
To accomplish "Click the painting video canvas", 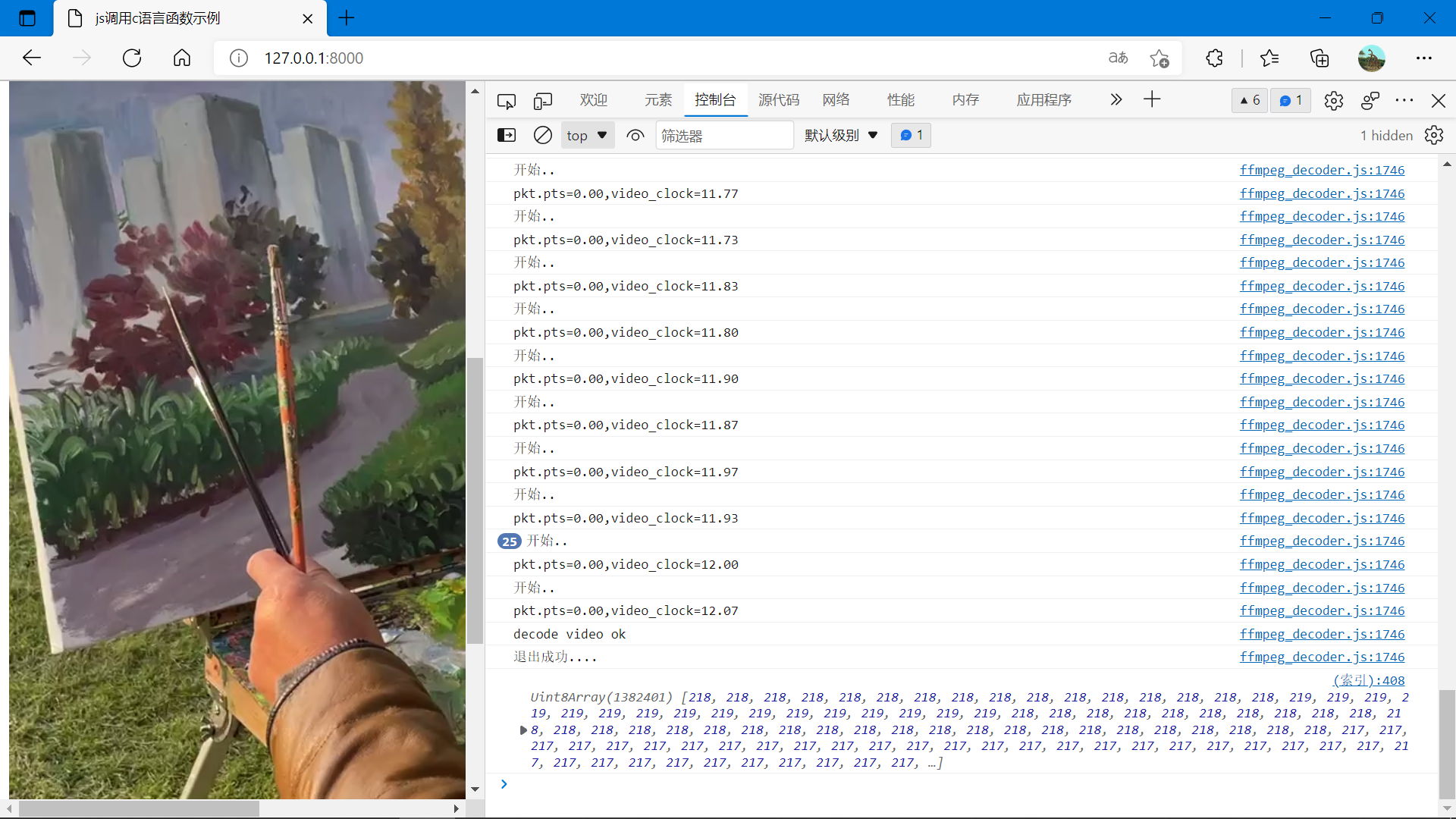I will click(x=237, y=440).
